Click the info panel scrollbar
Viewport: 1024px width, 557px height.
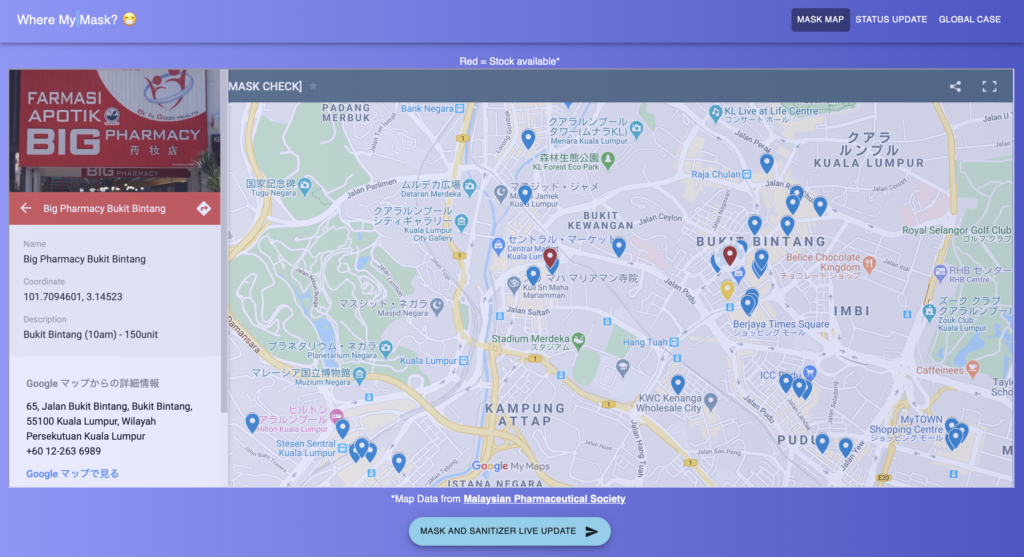224,242
